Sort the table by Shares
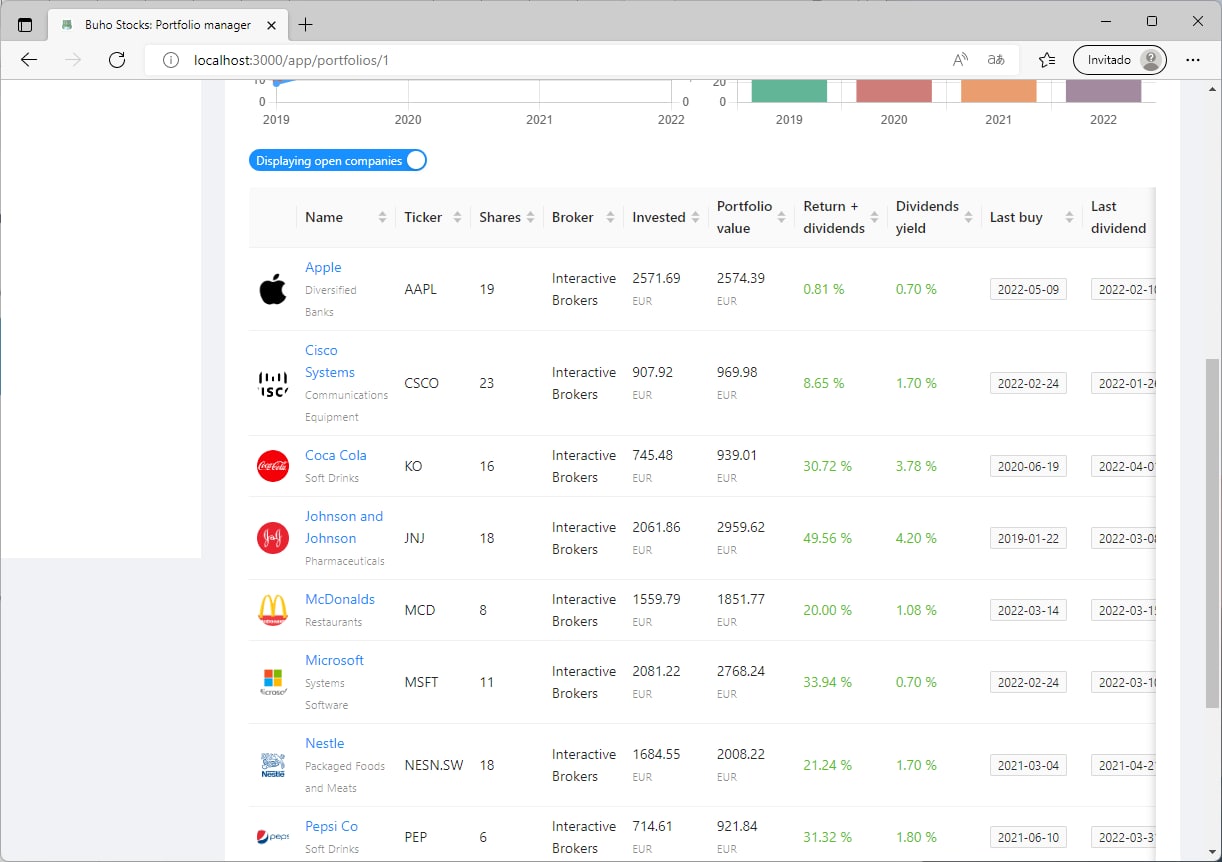The width and height of the screenshot is (1222, 862). (x=507, y=217)
